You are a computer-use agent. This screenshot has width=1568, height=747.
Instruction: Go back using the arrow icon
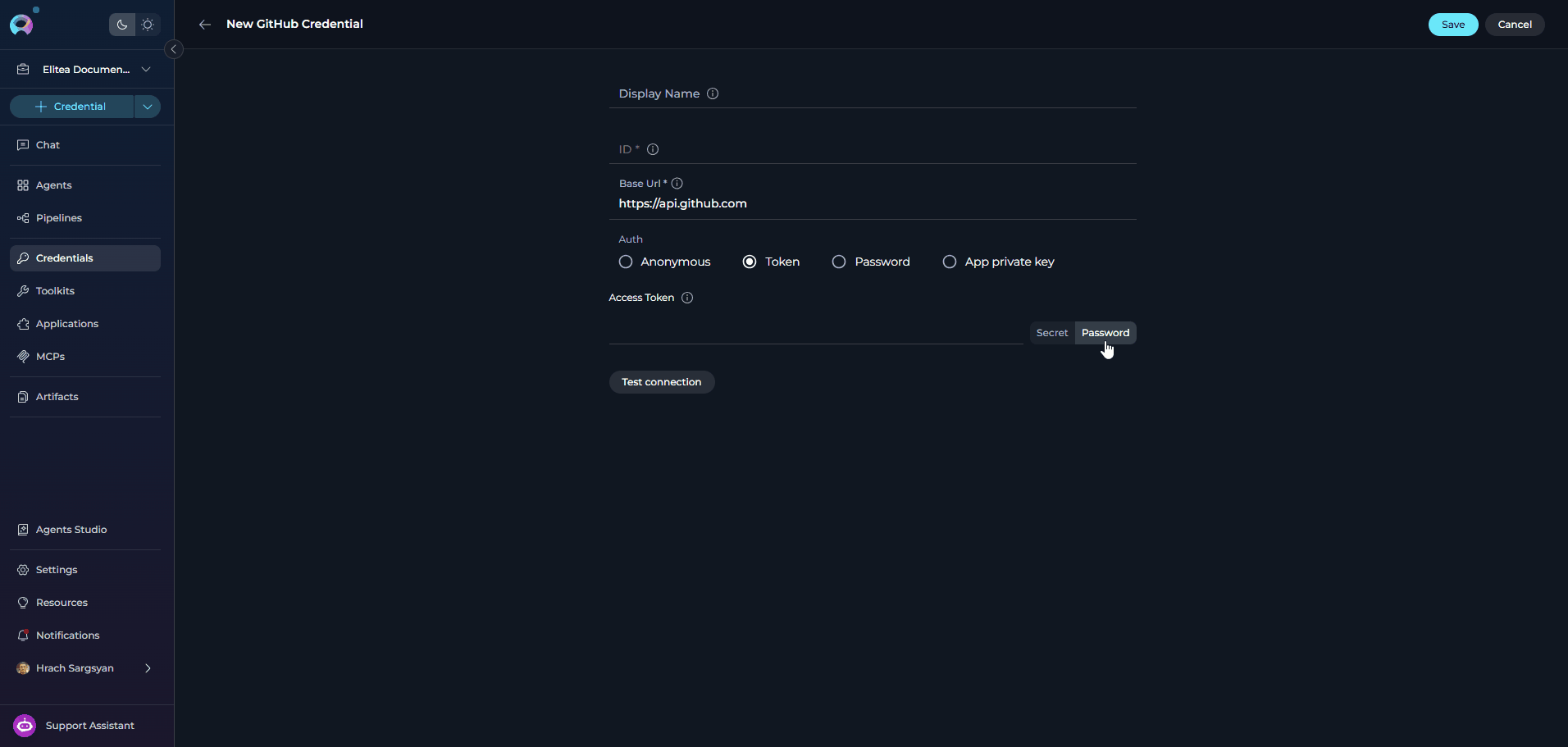click(205, 25)
